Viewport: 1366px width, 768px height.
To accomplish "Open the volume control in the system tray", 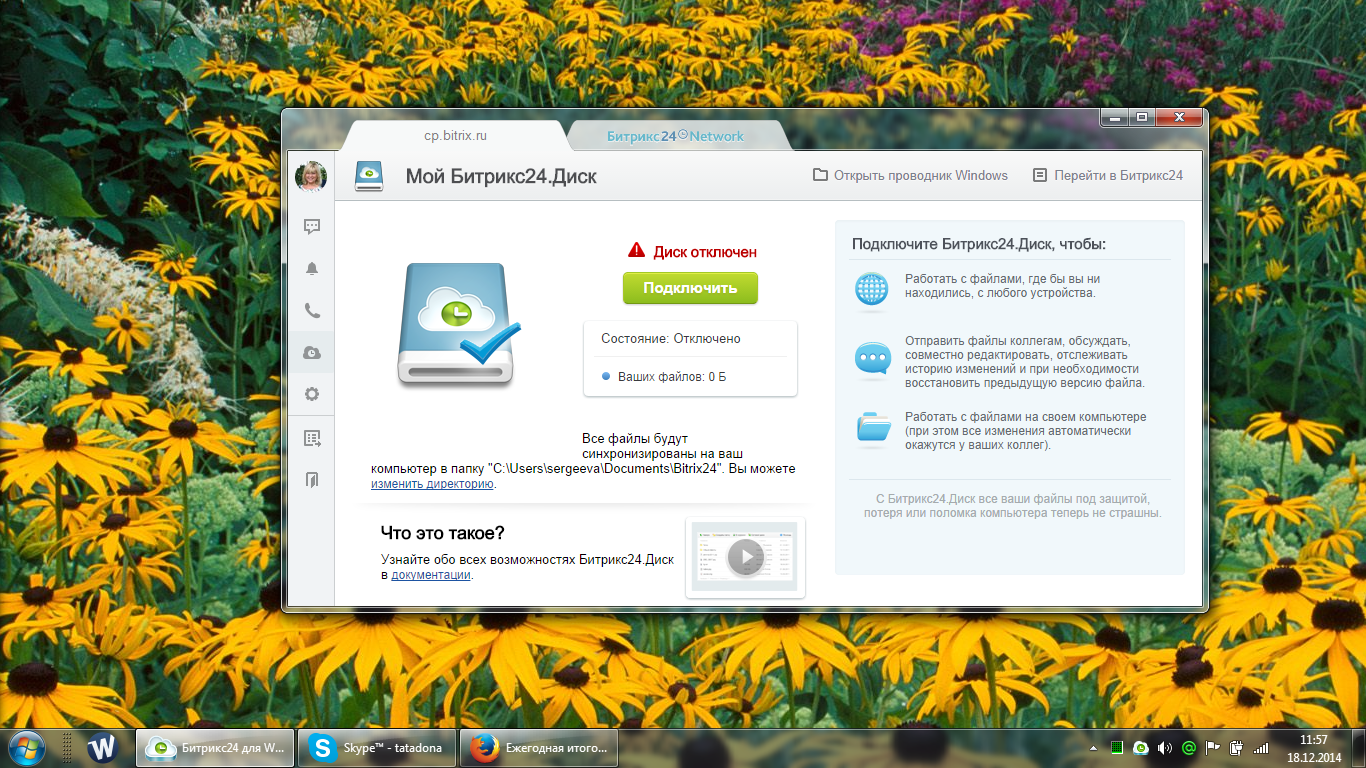I will click(x=1165, y=747).
